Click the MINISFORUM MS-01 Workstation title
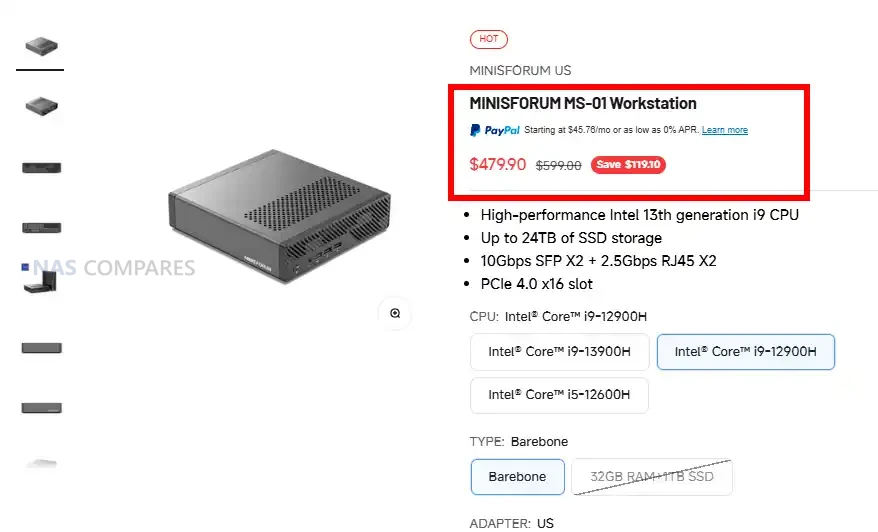The image size is (878, 532). coord(583,104)
